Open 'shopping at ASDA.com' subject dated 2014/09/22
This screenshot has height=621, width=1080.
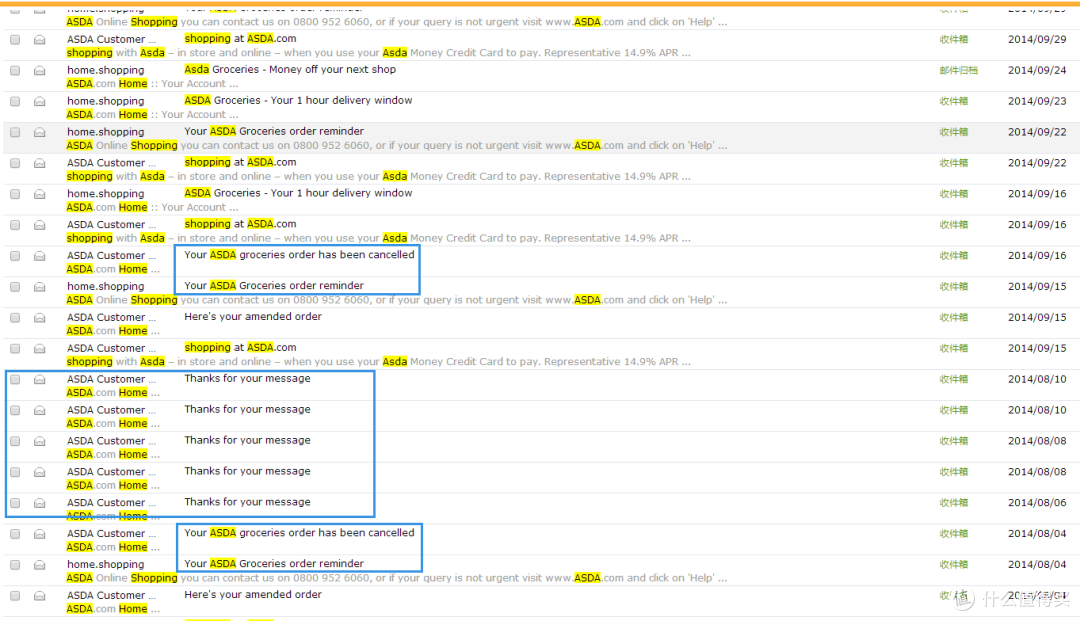click(240, 162)
